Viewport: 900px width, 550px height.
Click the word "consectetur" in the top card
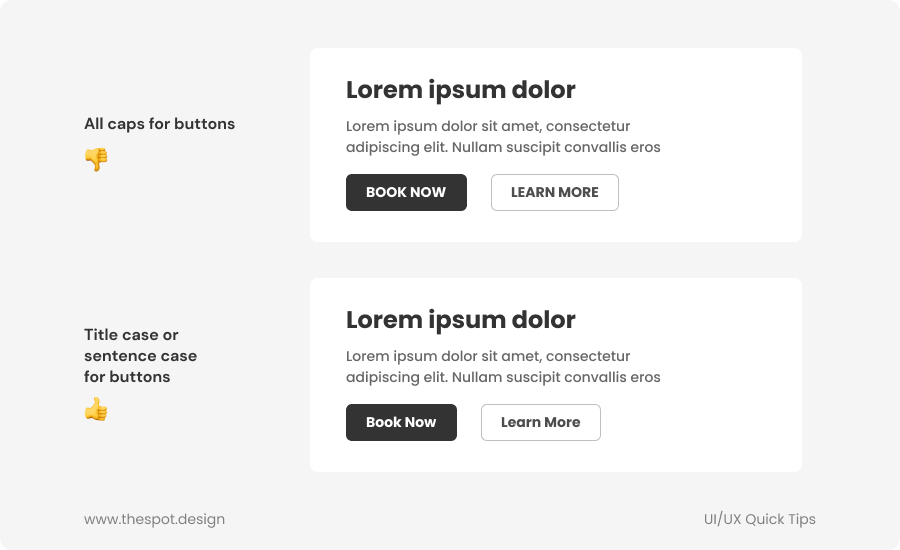point(588,126)
